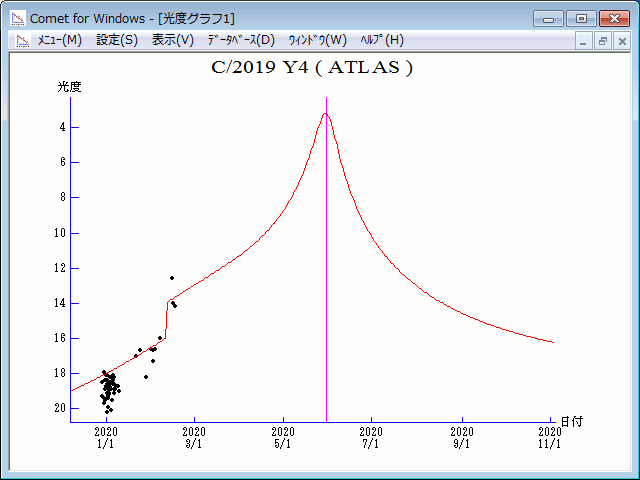Viewport: 640px width, 480px height.
Task: Click the 2020 1/1 date axis label
Action: (x=106, y=438)
